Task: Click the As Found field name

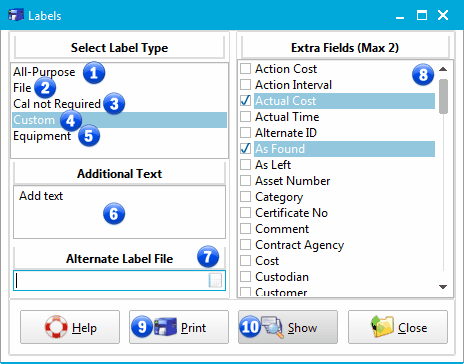Action: click(280, 149)
